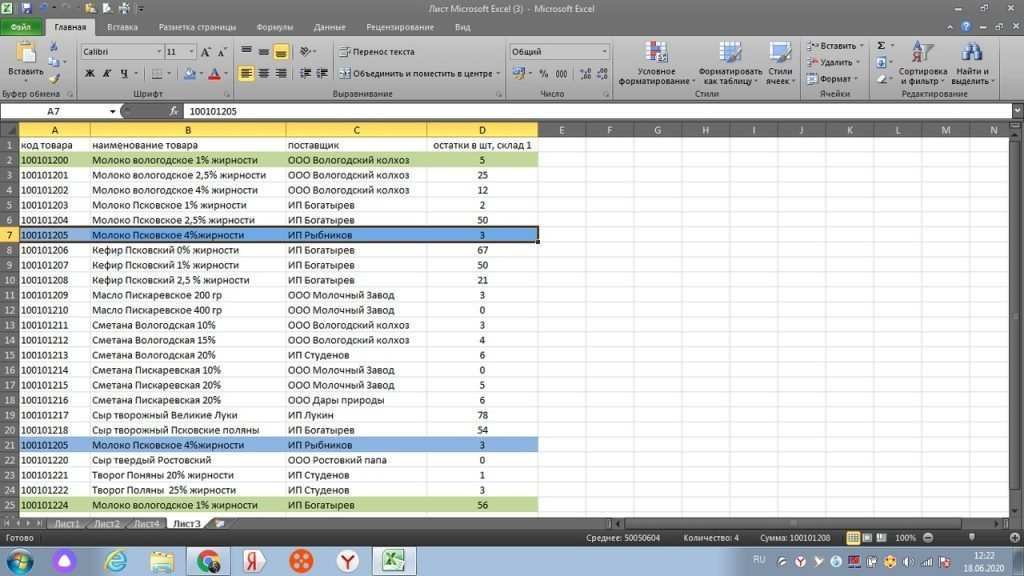Toggle Underline (Ч) formatting

(x=124, y=74)
